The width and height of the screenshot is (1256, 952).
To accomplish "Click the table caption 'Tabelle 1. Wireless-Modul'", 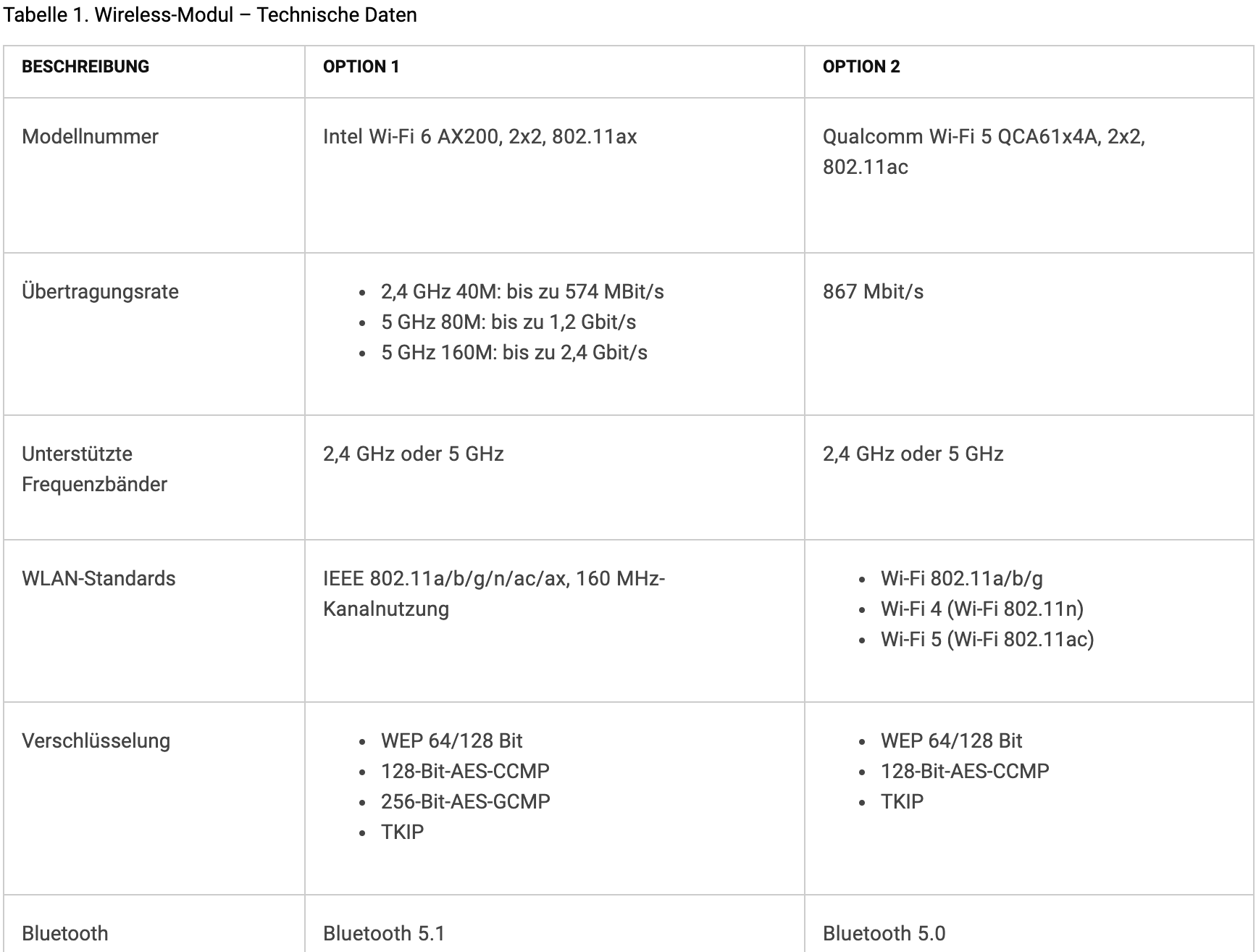I will pos(119,15).
